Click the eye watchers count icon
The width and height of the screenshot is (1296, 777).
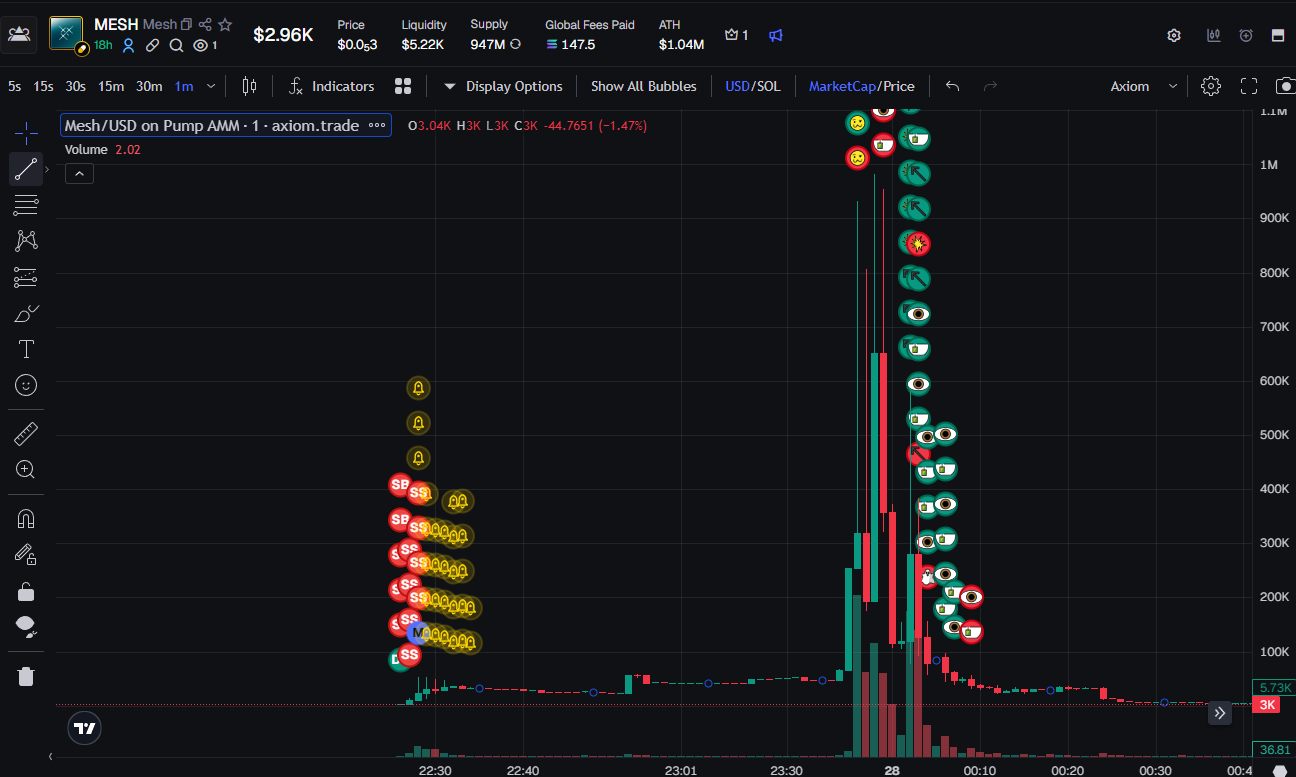(200, 45)
